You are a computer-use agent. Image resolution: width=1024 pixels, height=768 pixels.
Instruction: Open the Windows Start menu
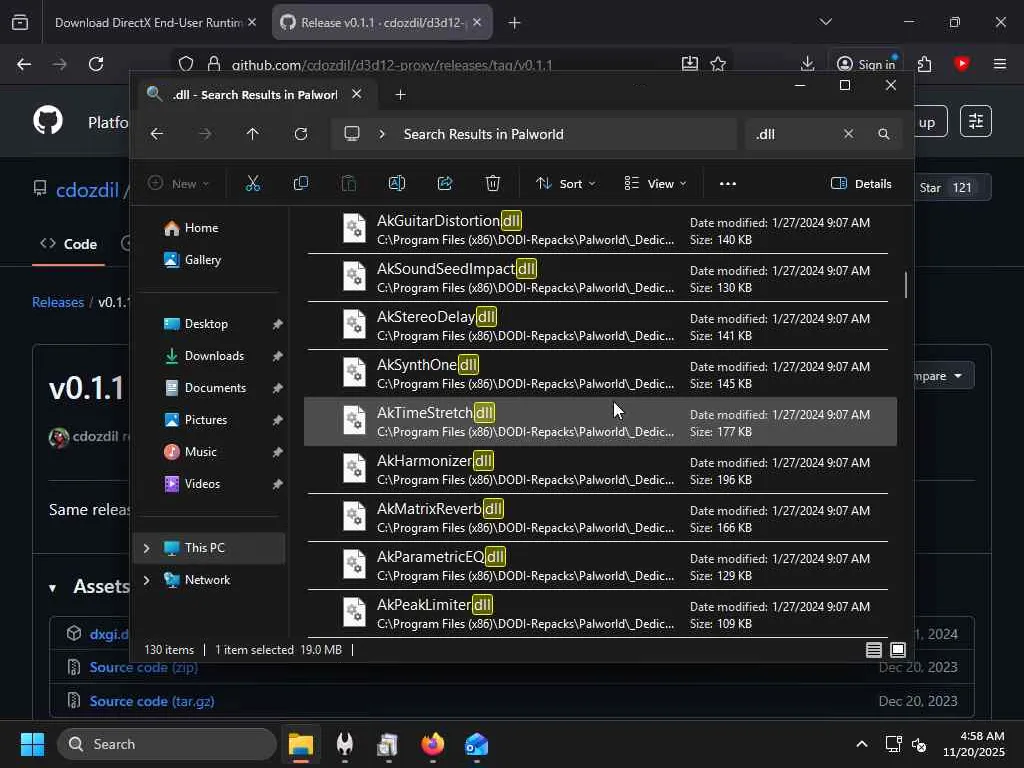[33, 744]
